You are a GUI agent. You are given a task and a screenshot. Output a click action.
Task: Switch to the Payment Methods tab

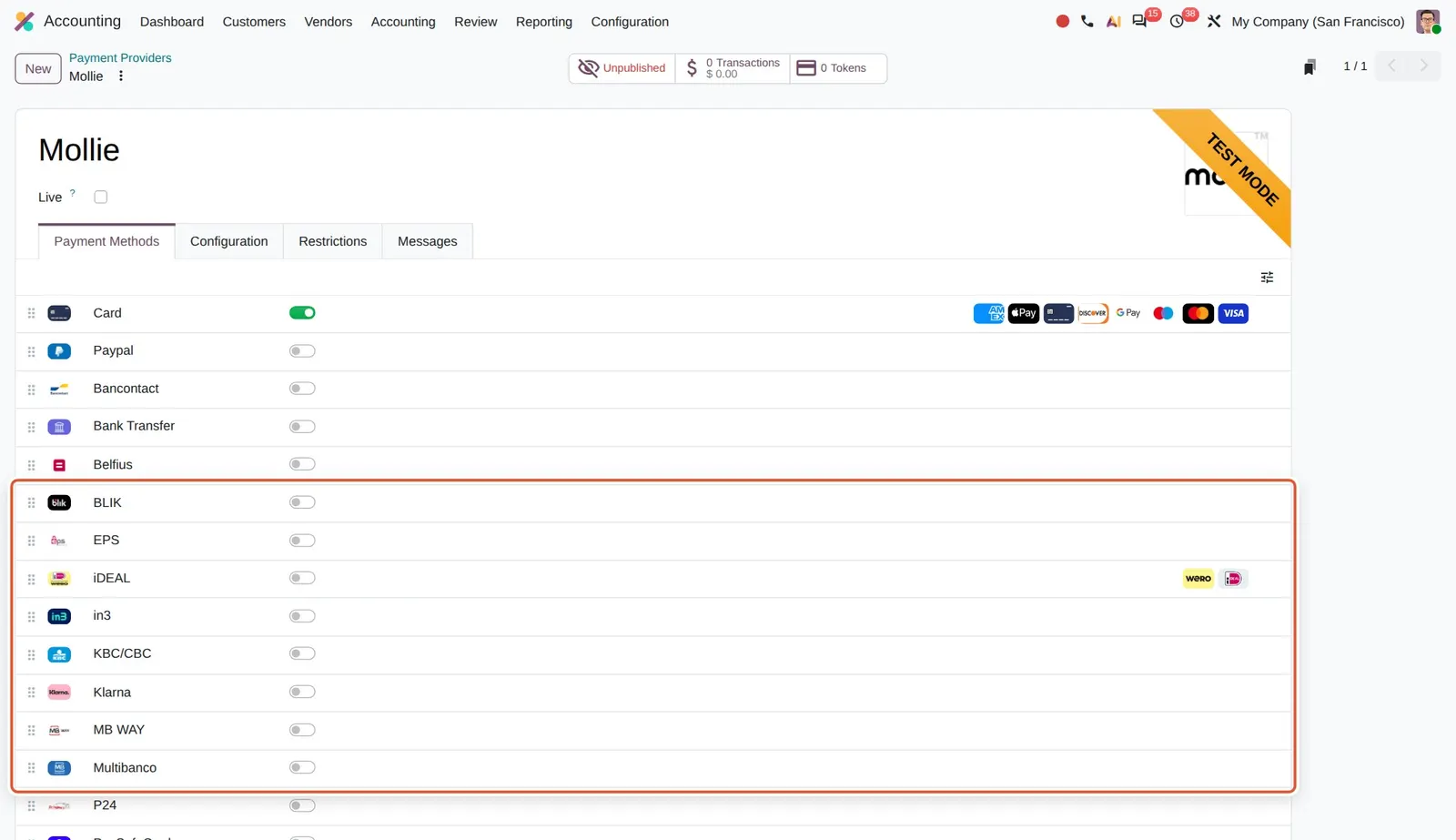106,241
